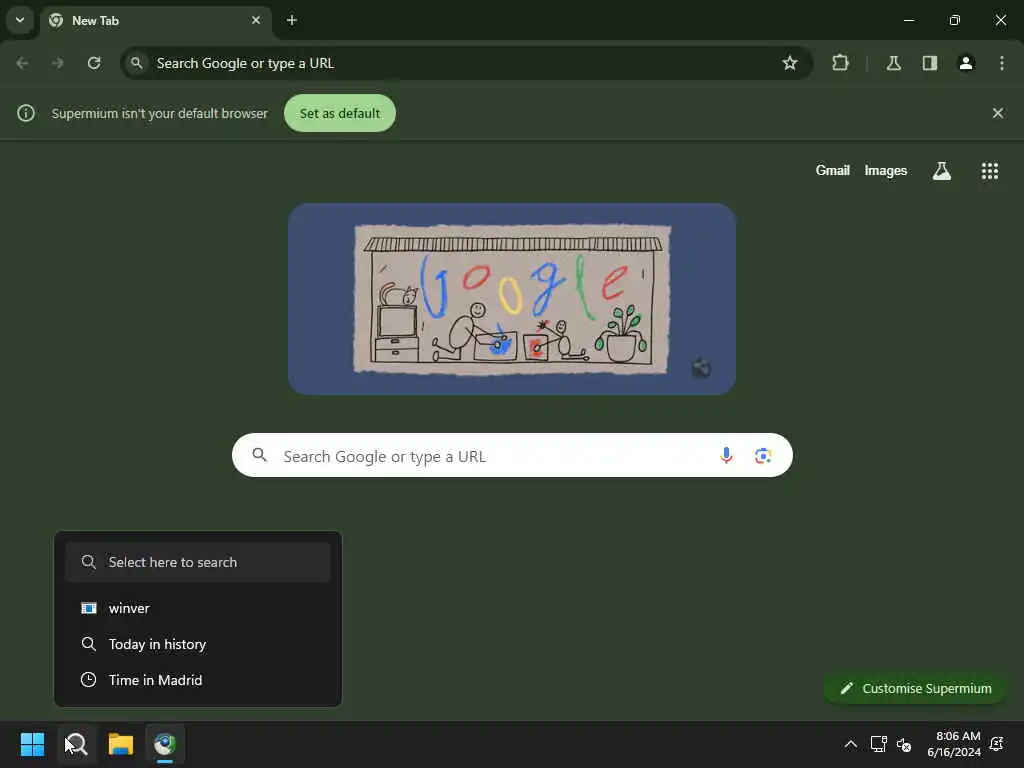Open the Google apps grid
Screen dimensions: 1024x768
click(x=989, y=171)
